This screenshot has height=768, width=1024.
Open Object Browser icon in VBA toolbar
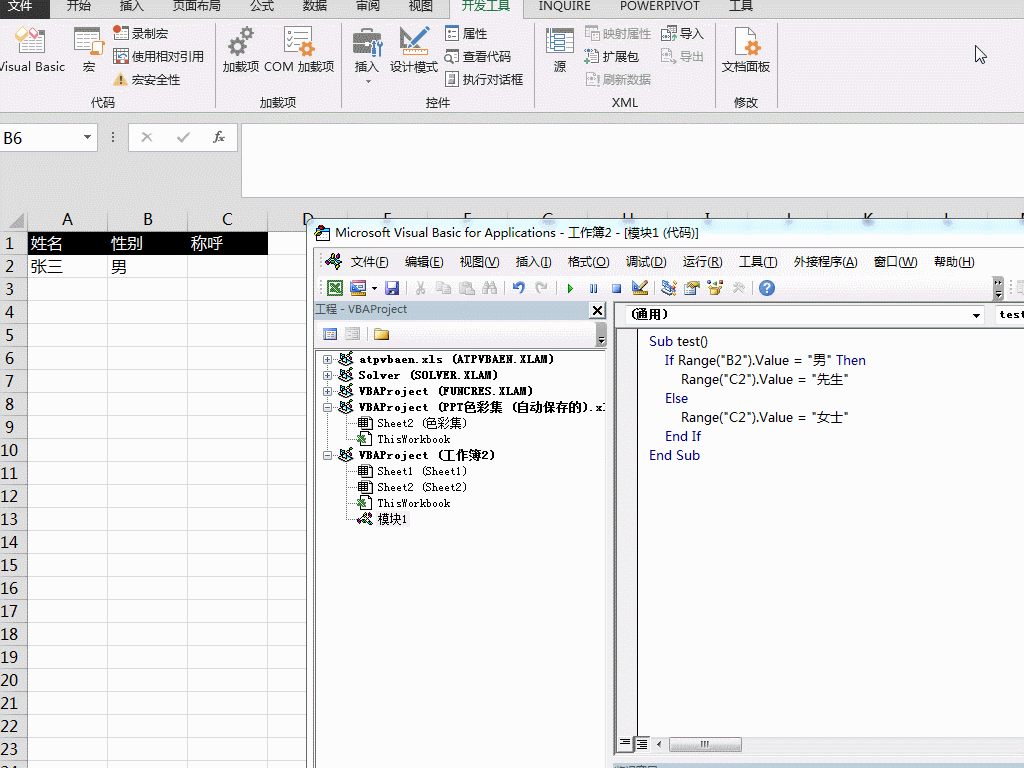click(716, 288)
